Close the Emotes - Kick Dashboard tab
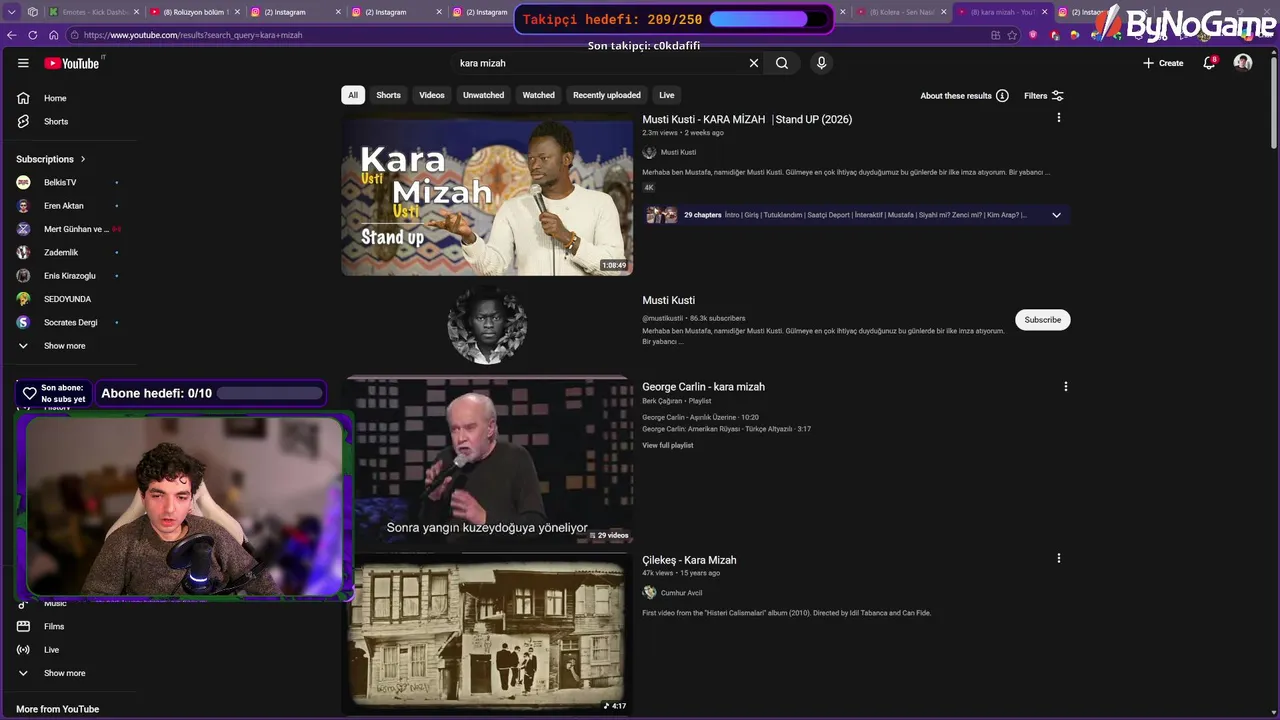1280x720 pixels. point(136,12)
